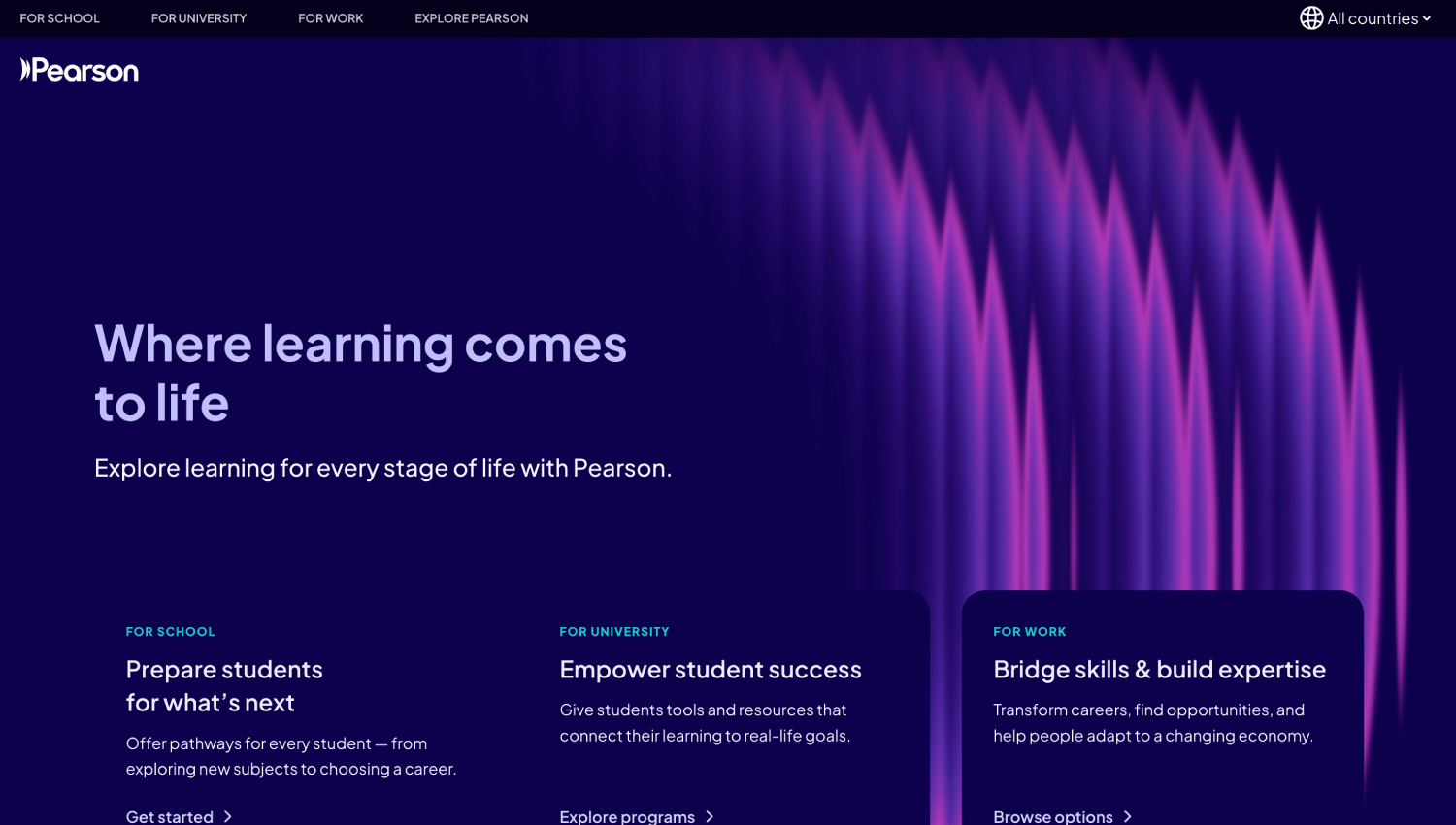The image size is (1456, 825).
Task: Click the Pearson logo
Action: [x=80, y=70]
